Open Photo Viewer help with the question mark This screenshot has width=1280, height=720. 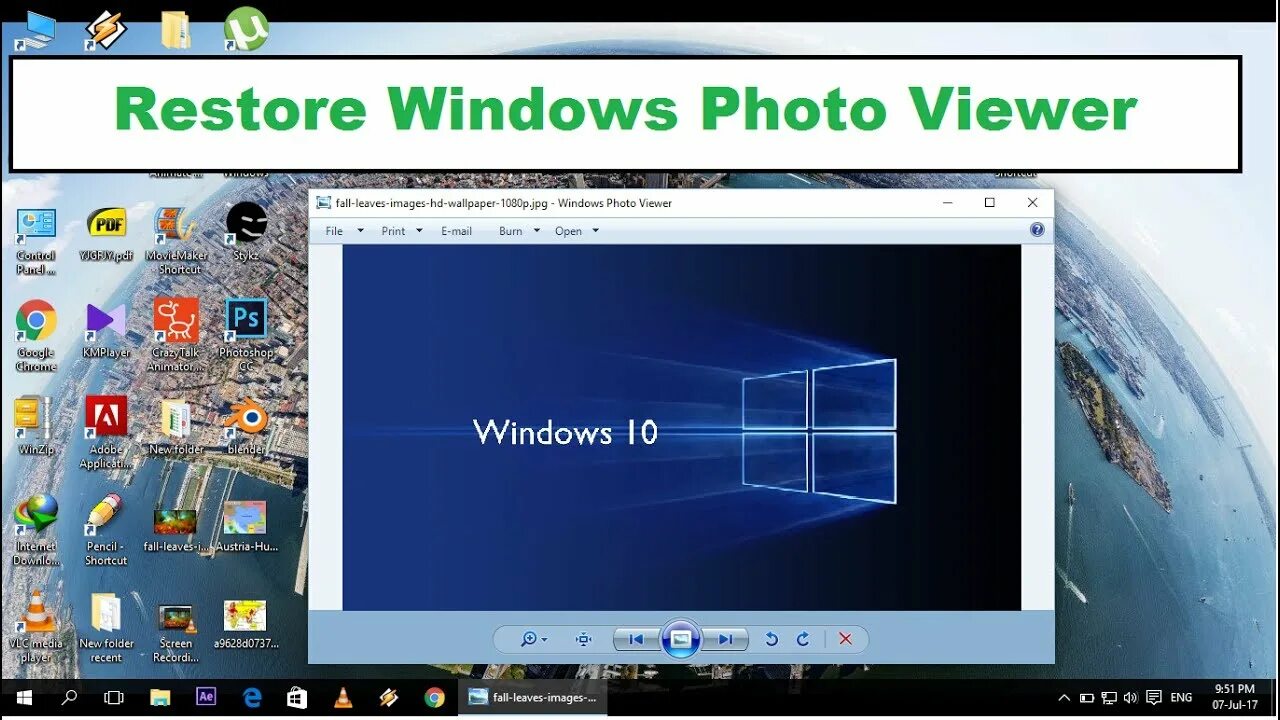click(1037, 229)
